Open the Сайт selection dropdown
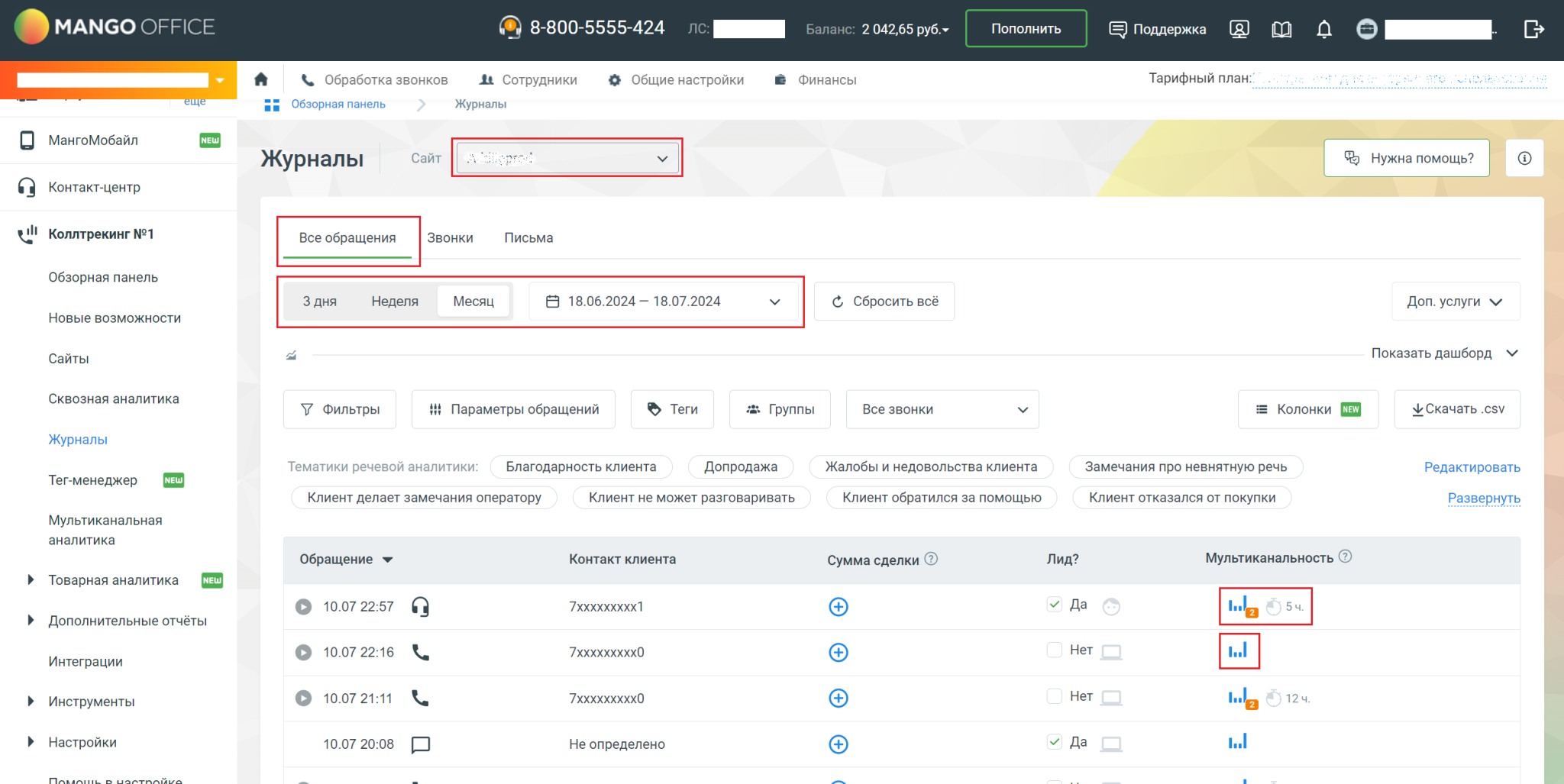 coord(568,158)
